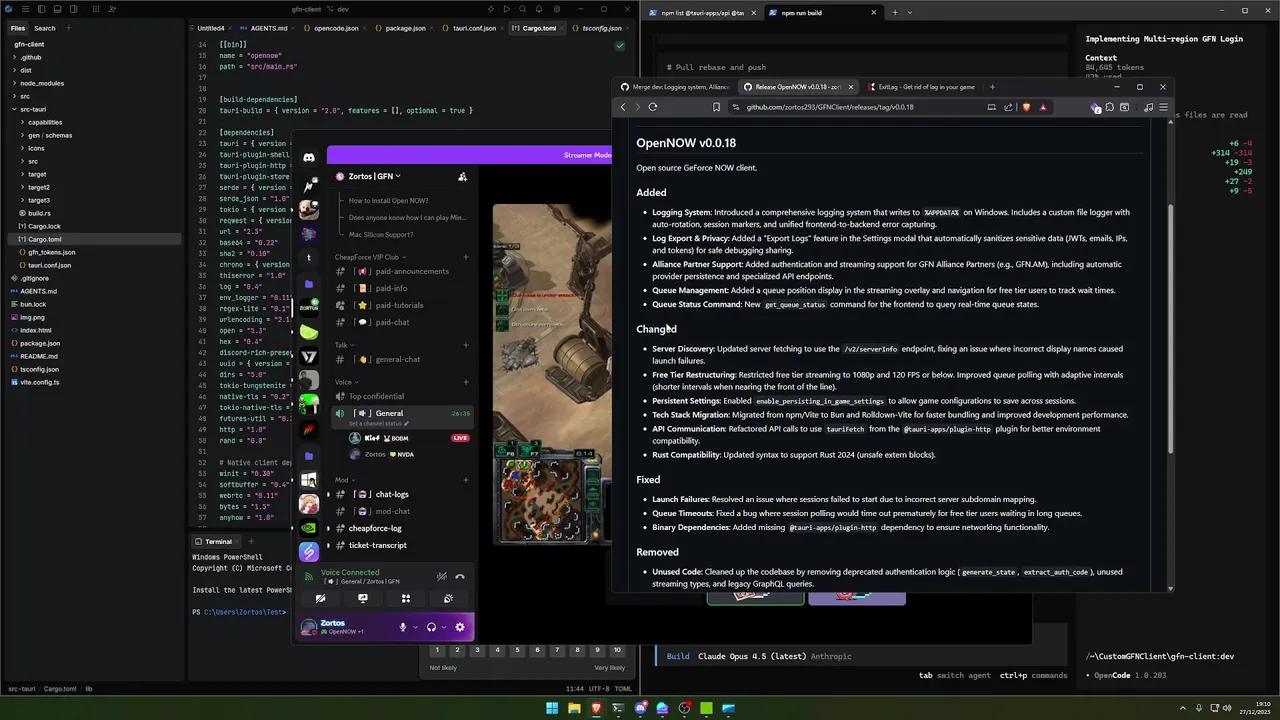The width and height of the screenshot is (1280, 720).
Task: Open microphone input device dropdown arrow
Action: pyautogui.click(x=416, y=627)
